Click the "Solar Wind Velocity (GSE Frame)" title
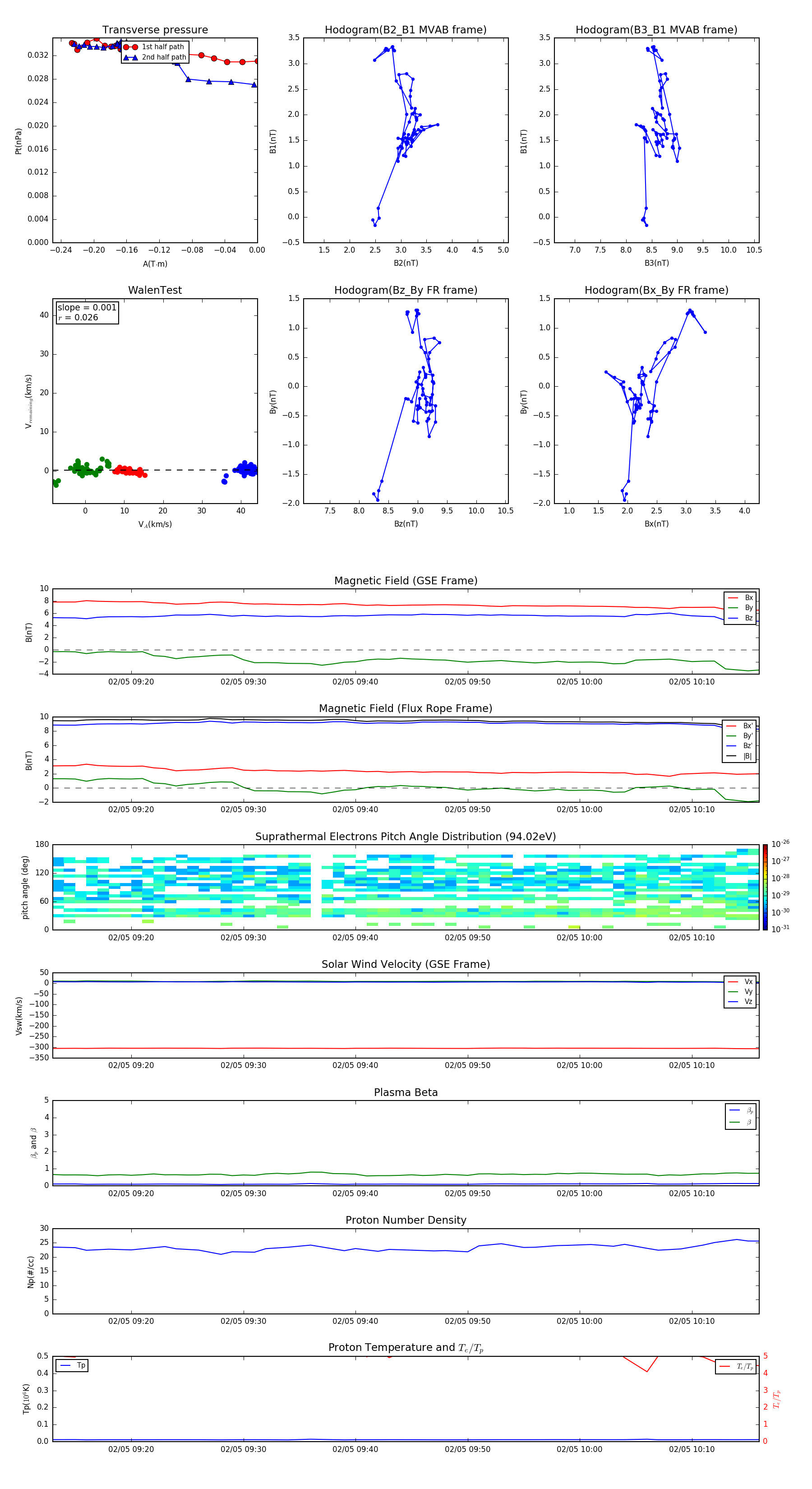The height and width of the screenshot is (1489, 812). pos(406,965)
